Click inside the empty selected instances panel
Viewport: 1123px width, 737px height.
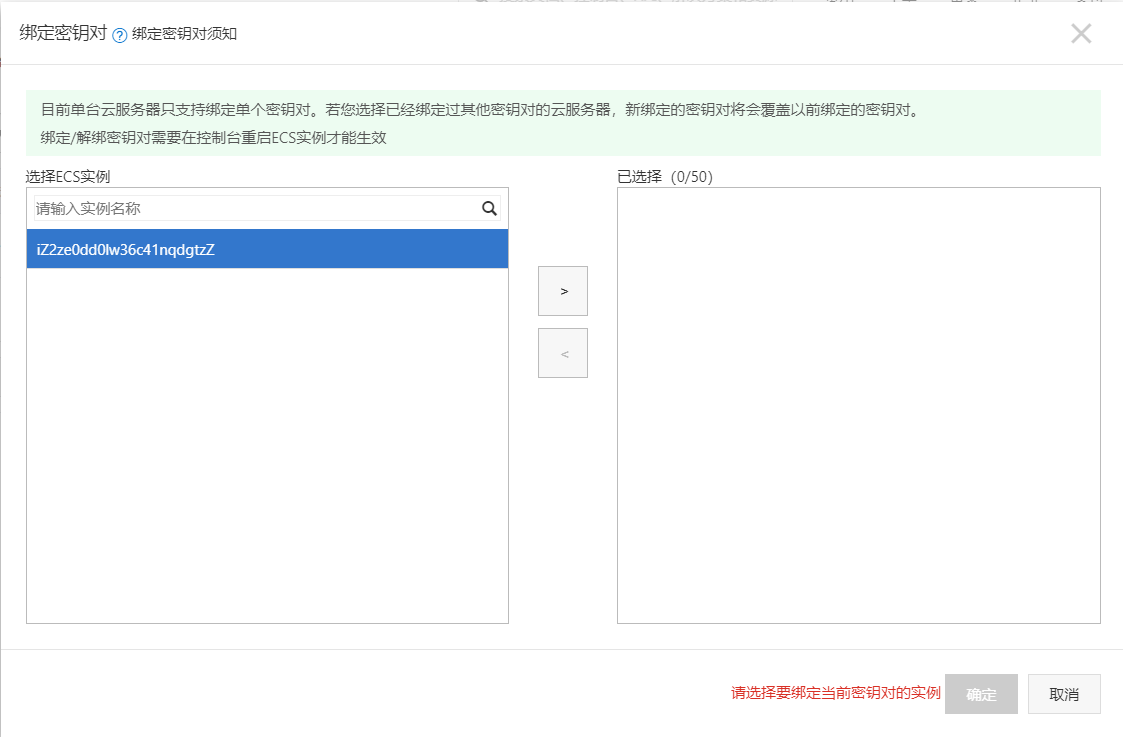pyautogui.click(x=860, y=400)
